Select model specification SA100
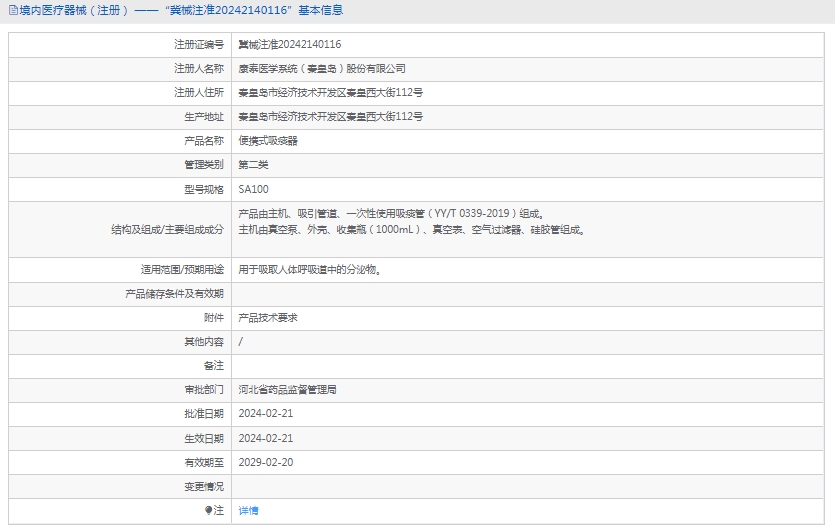The height and width of the screenshot is (531, 835). pyautogui.click(x=253, y=189)
